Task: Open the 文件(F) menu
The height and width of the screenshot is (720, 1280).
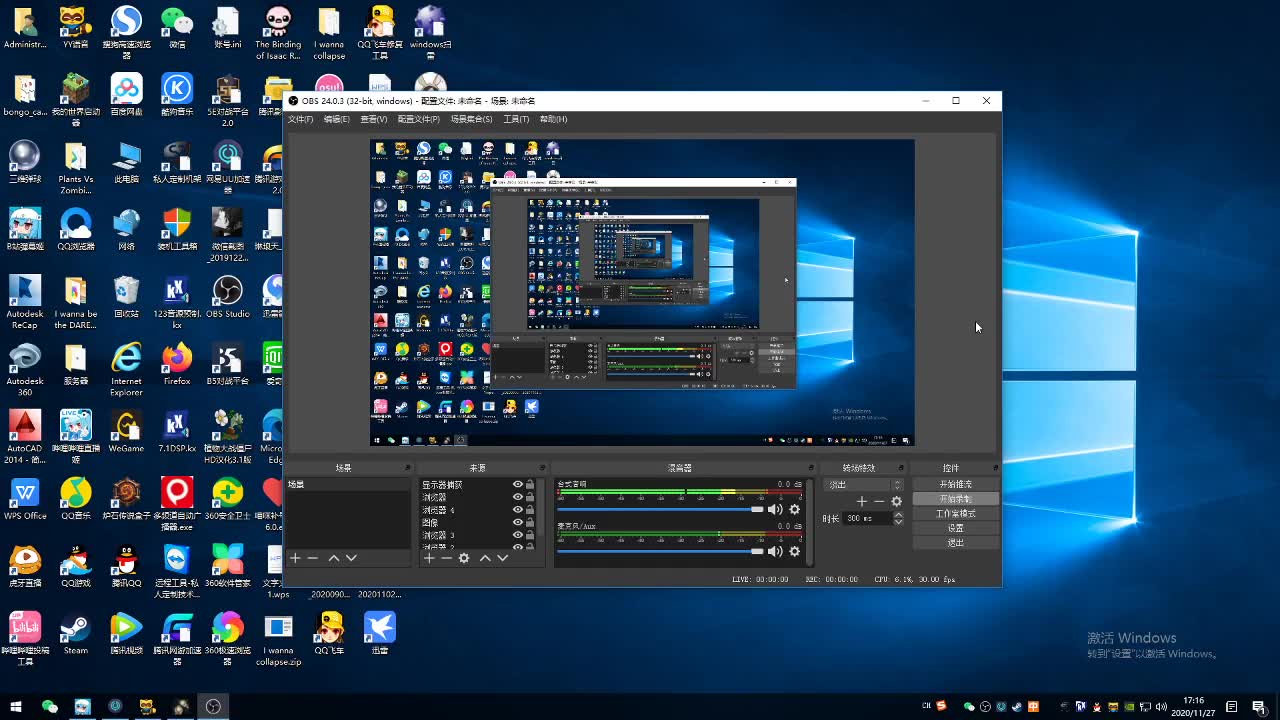Action: point(300,119)
